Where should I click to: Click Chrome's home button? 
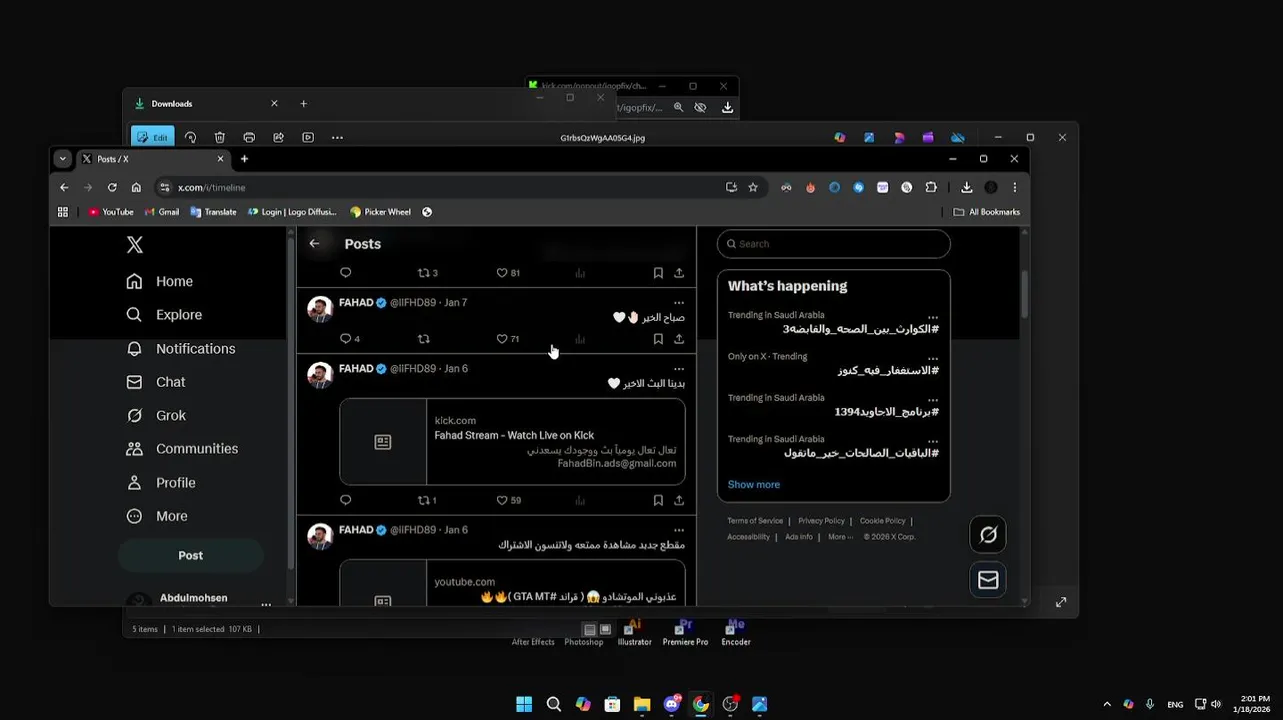136,187
